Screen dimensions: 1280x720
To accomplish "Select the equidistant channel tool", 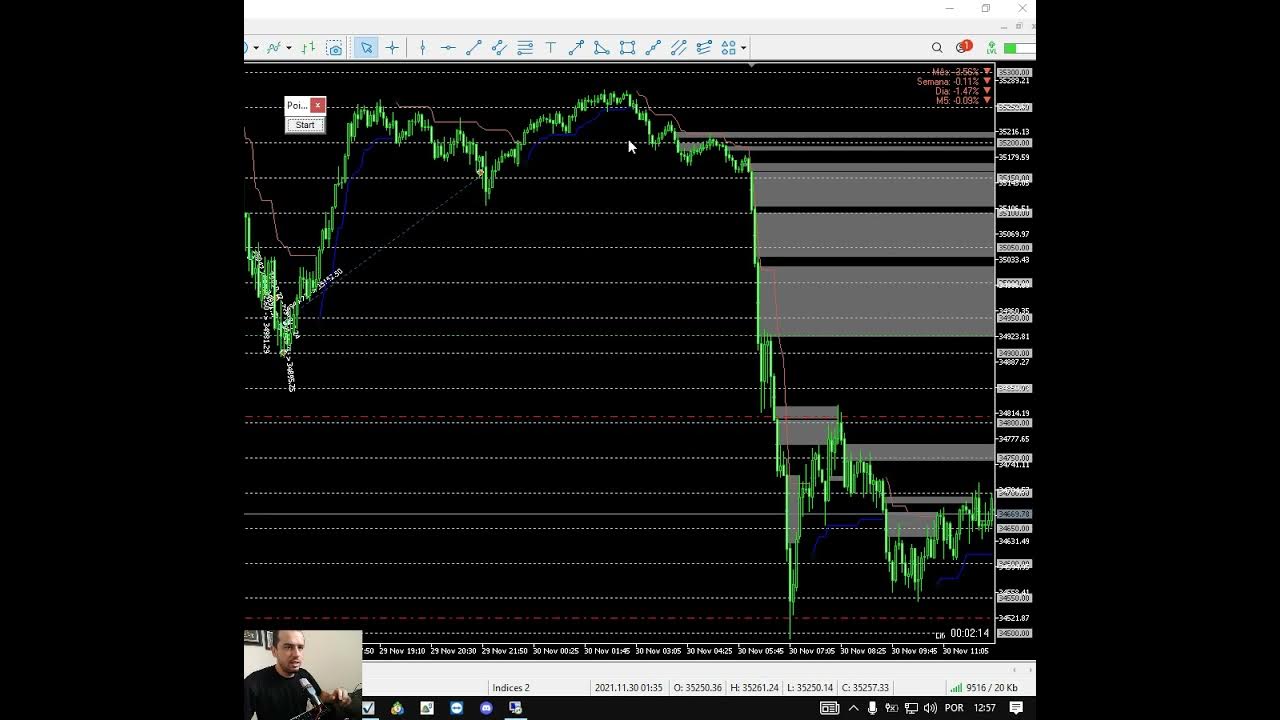I will 499,47.
